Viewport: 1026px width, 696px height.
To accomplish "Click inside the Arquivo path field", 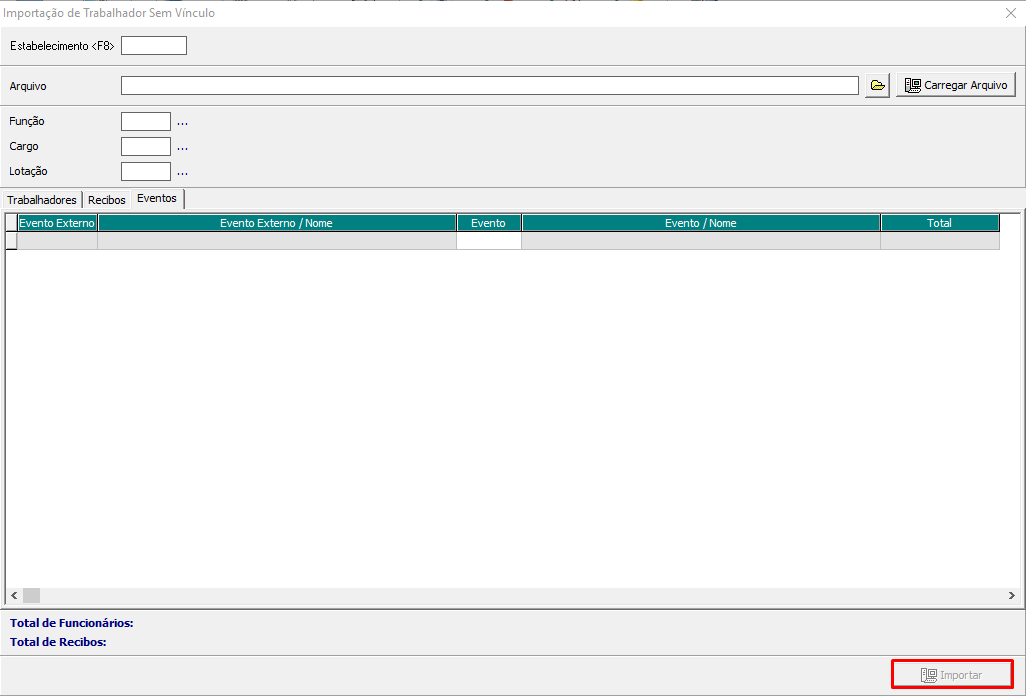I will tap(489, 86).
